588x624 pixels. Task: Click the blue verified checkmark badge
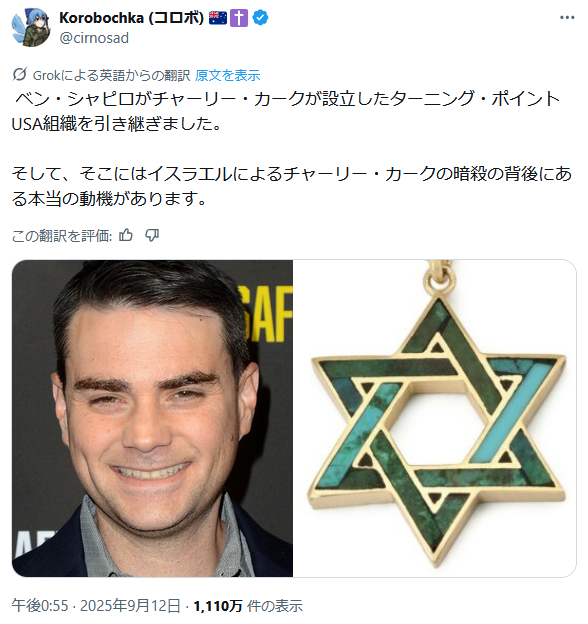[260, 18]
